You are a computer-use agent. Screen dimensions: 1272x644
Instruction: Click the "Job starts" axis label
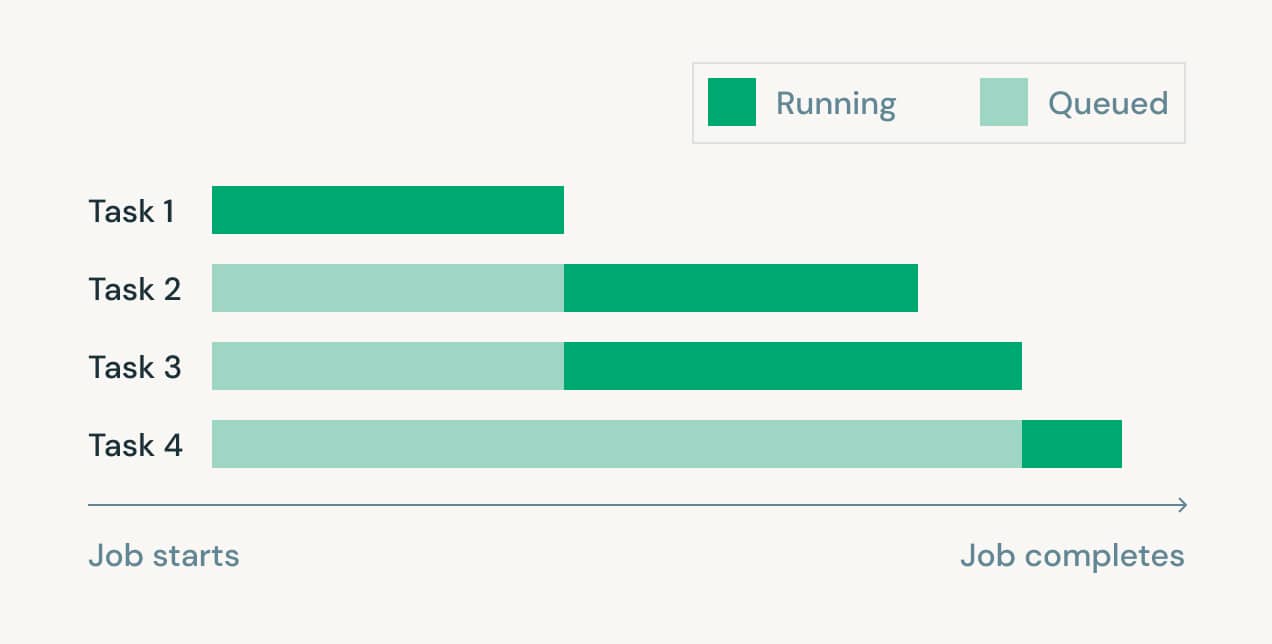pos(164,556)
